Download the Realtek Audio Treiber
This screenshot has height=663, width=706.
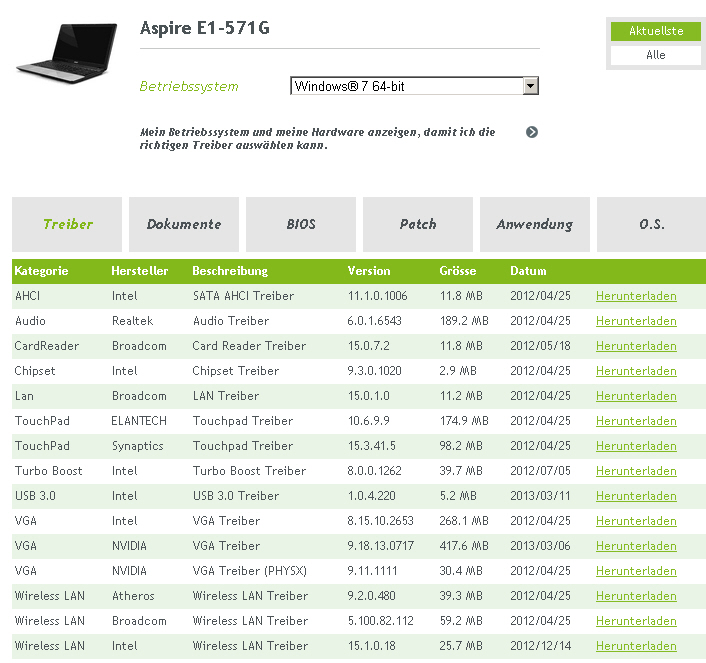[636, 321]
